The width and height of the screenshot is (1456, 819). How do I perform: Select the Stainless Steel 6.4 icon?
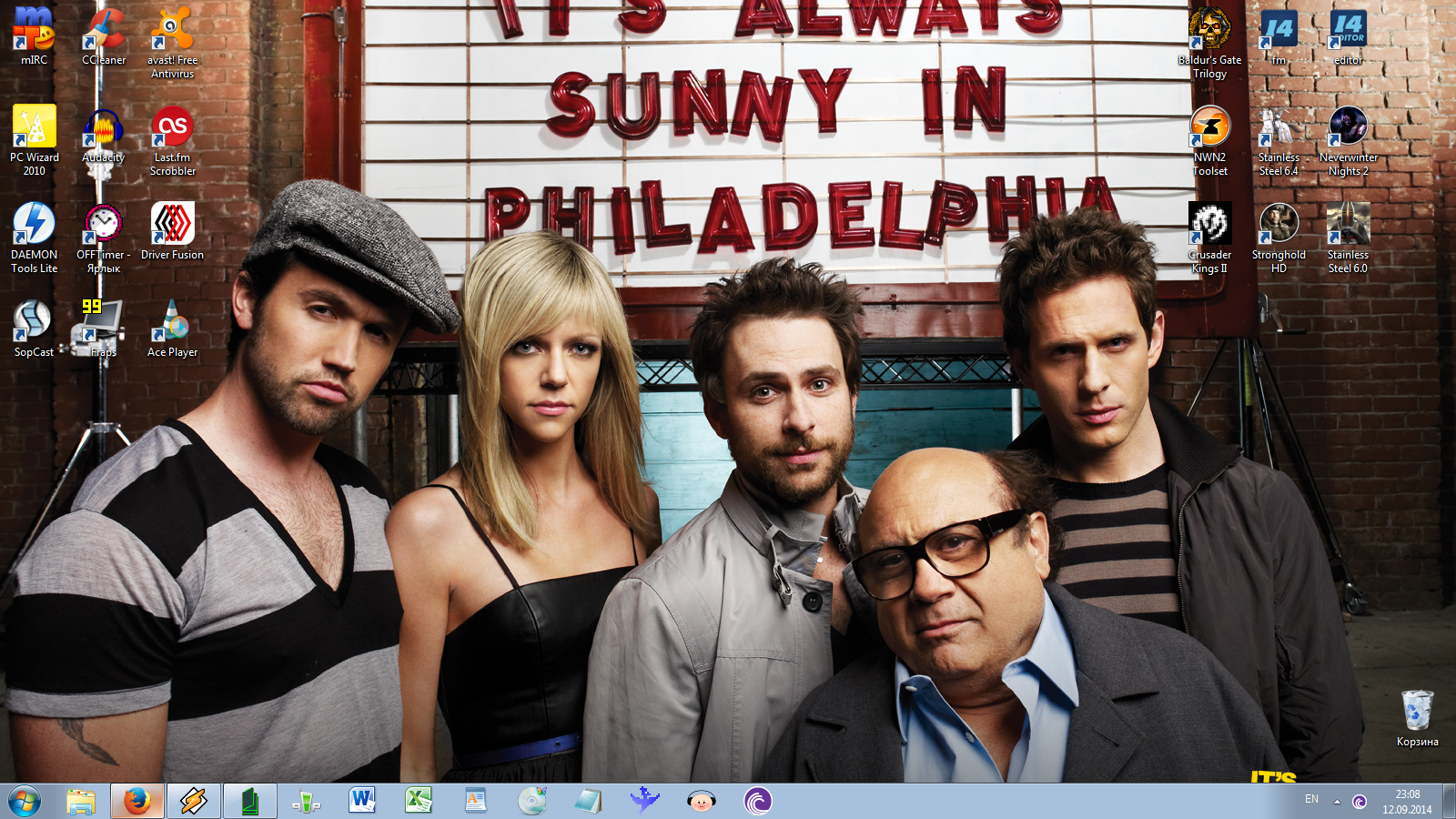coord(1279,139)
